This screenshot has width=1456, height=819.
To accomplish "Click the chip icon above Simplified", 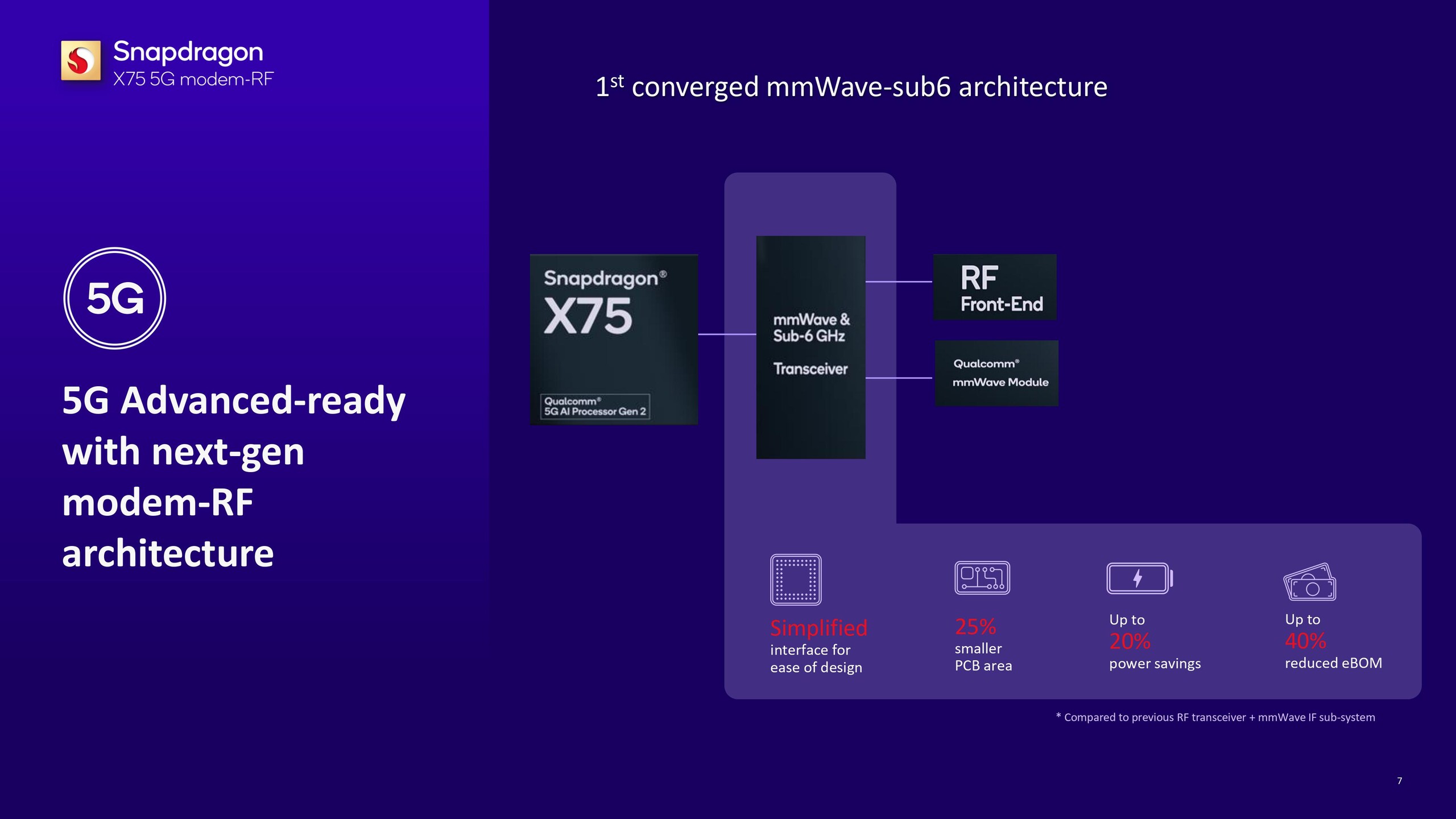I will (x=796, y=580).
